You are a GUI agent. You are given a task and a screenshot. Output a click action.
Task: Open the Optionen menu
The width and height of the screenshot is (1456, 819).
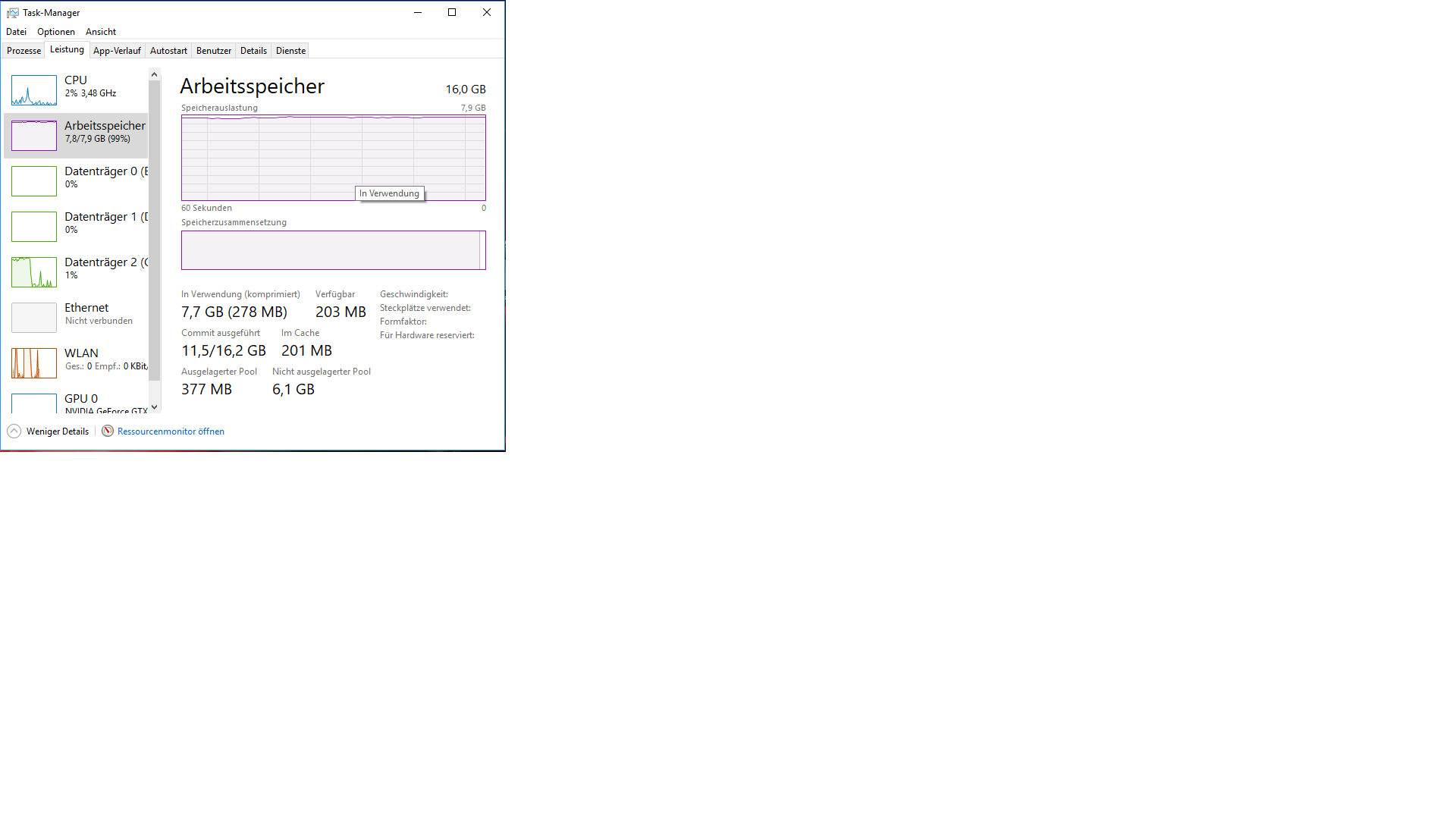pos(56,32)
